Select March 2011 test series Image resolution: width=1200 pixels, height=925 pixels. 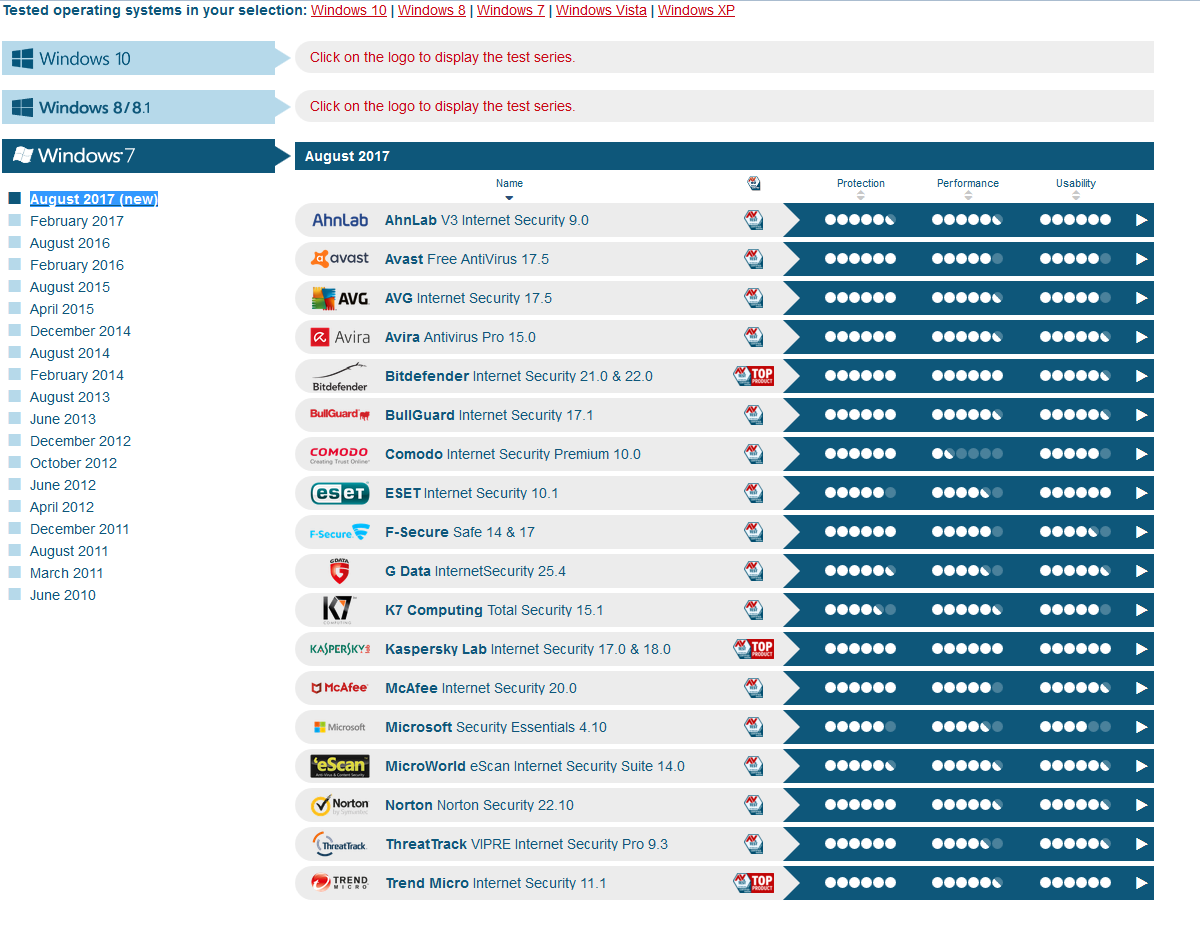(66, 573)
